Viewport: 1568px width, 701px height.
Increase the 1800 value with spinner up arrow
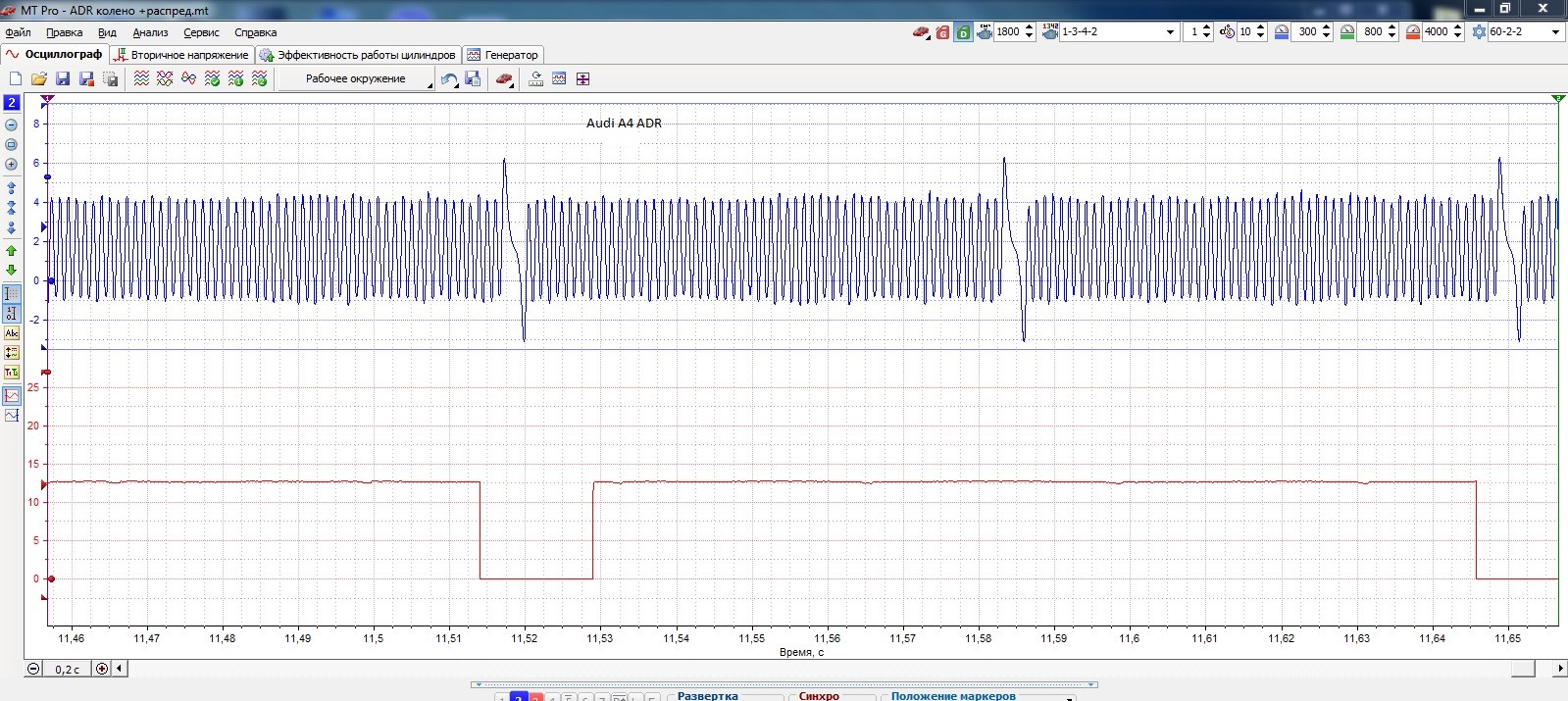[x=1029, y=27]
